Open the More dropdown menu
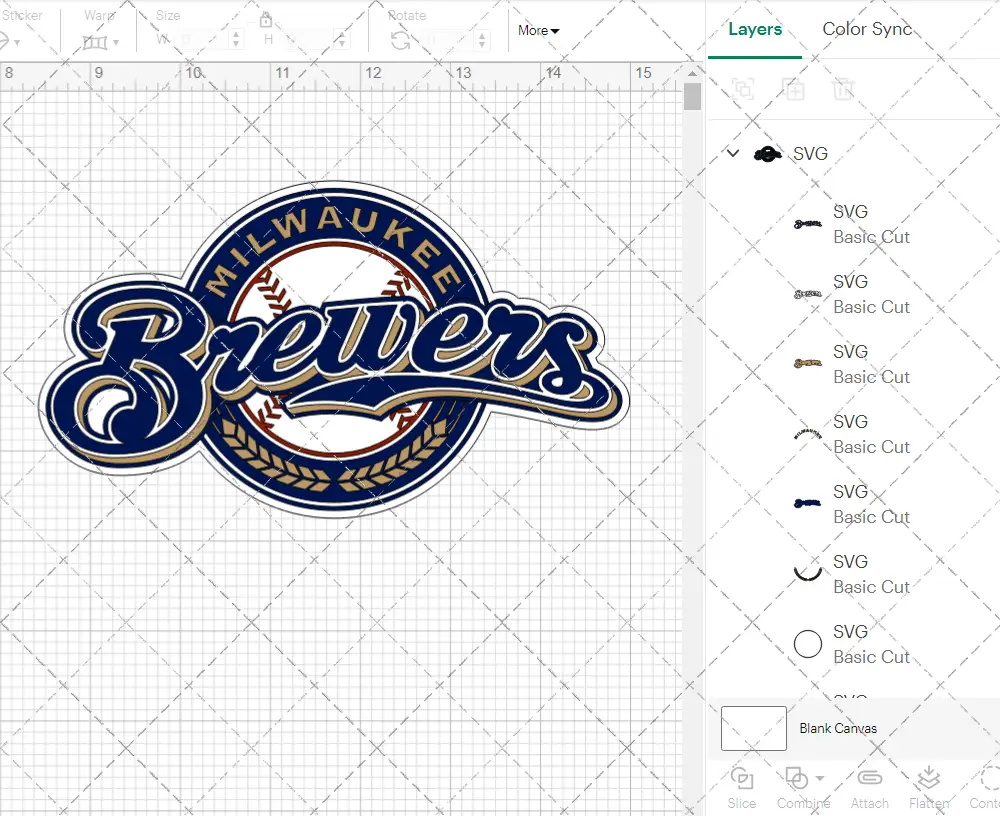The width and height of the screenshot is (1000, 816). pos(538,30)
